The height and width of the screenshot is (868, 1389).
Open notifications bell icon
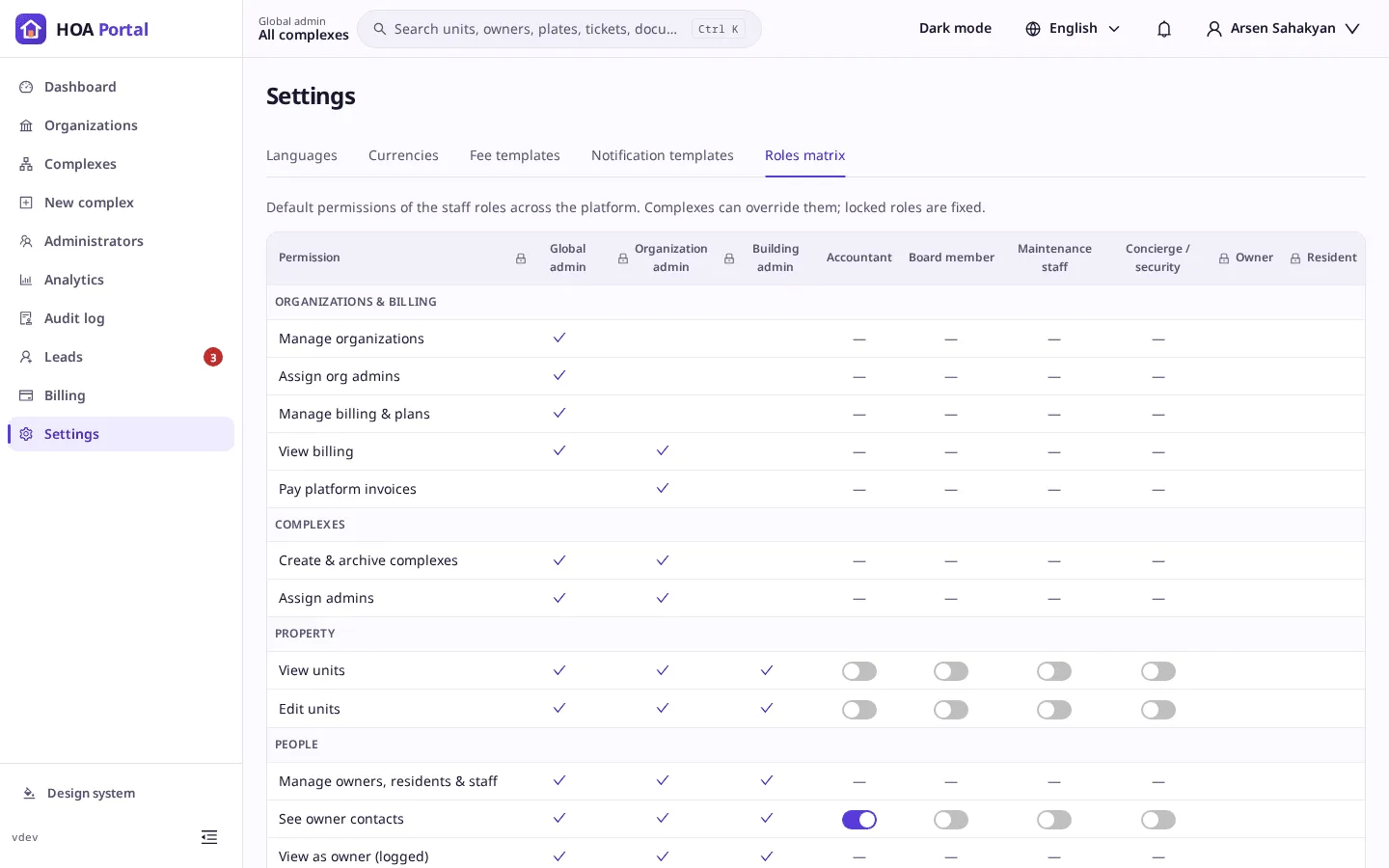pos(1164,29)
